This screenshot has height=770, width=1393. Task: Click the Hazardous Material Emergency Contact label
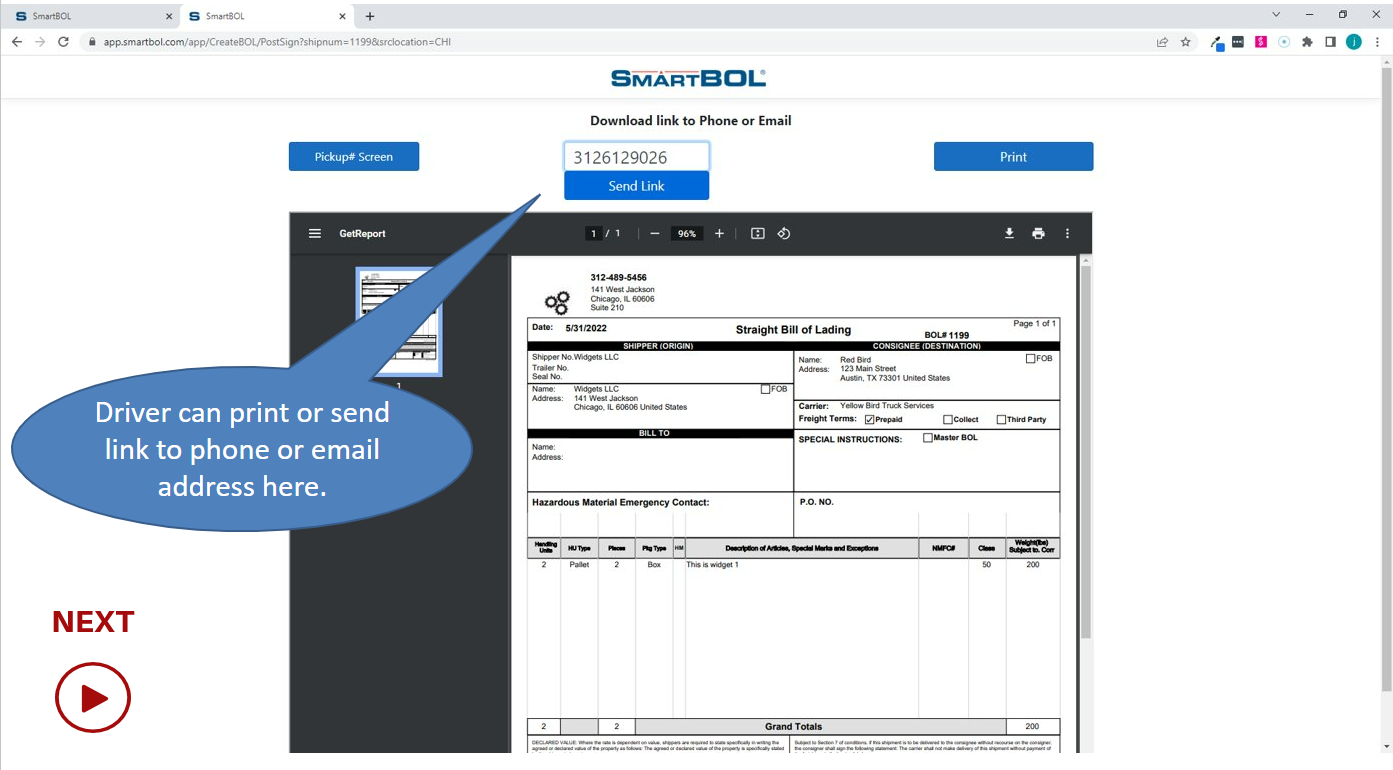620,502
